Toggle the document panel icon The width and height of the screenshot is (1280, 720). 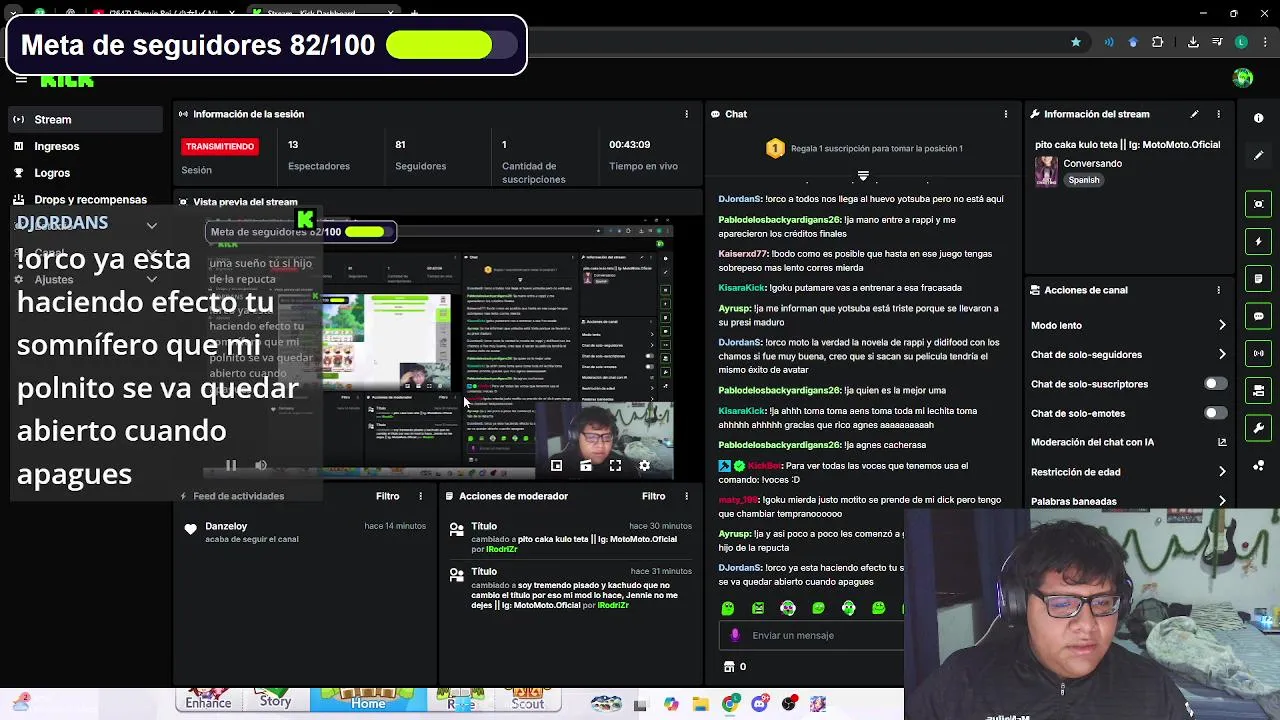tap(1258, 279)
